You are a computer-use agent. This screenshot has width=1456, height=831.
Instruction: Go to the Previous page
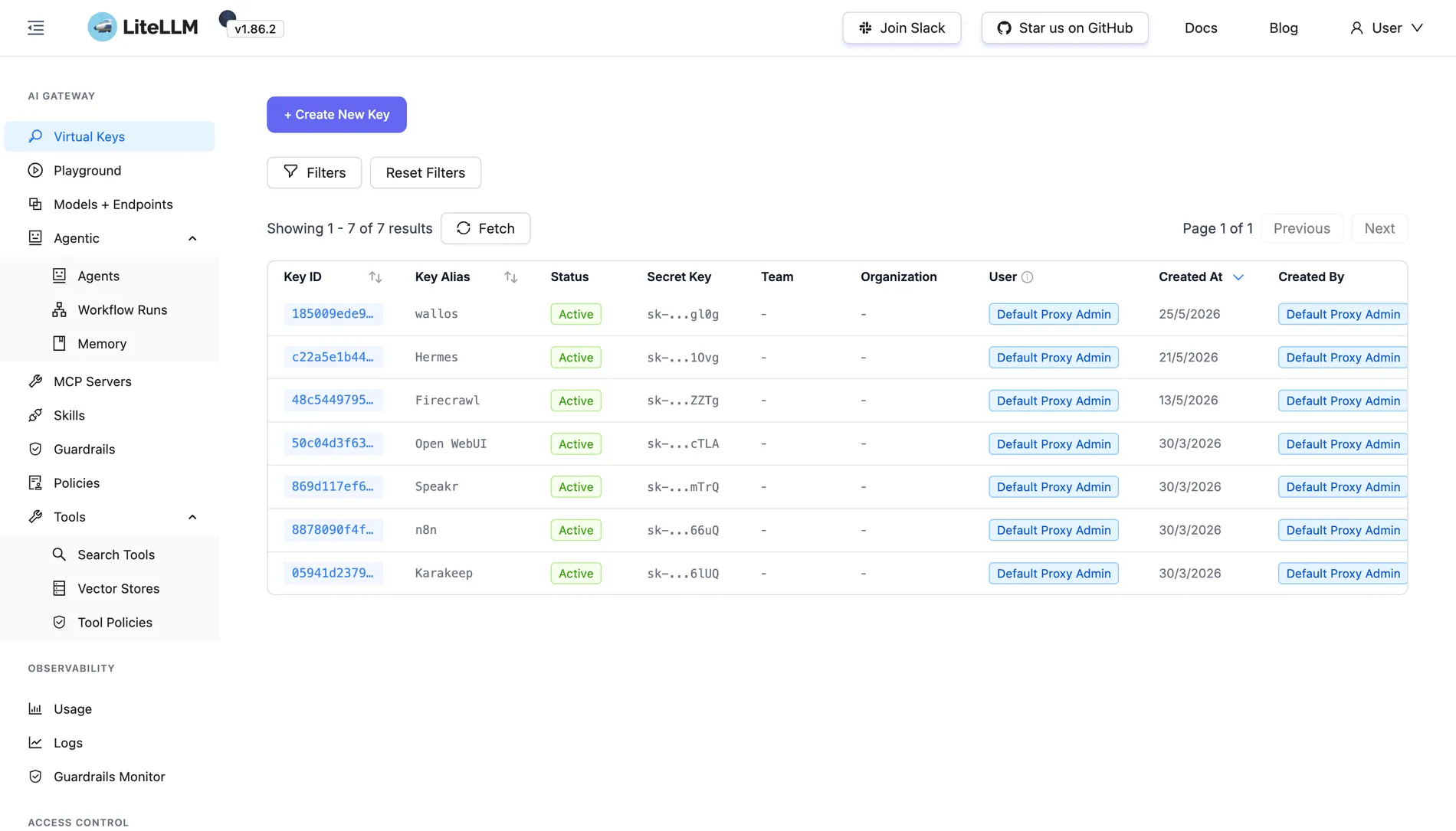pyautogui.click(x=1302, y=228)
